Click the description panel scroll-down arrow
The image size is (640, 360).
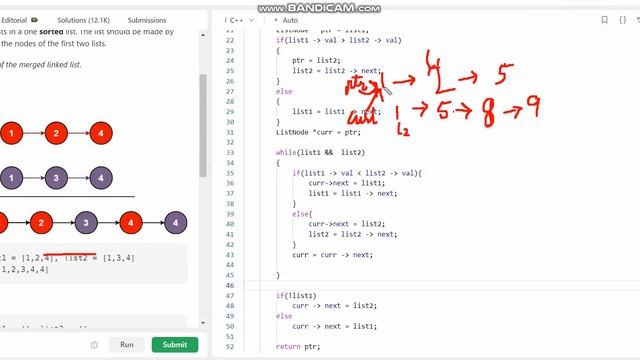tap(203, 323)
